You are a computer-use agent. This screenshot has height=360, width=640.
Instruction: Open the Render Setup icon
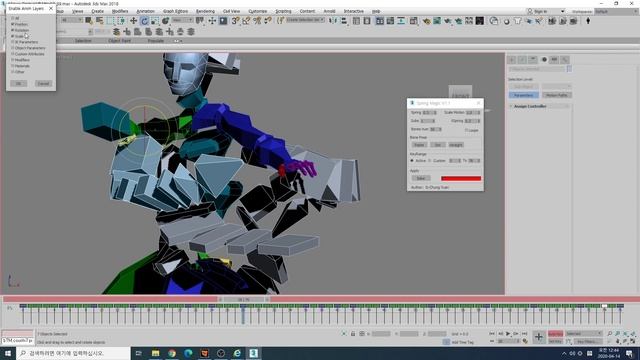tap(427, 21)
